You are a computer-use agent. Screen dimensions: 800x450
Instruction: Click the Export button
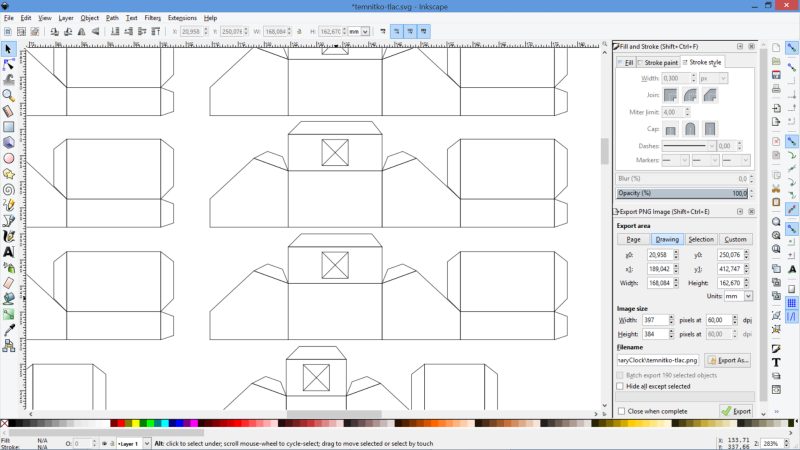[x=736, y=411]
